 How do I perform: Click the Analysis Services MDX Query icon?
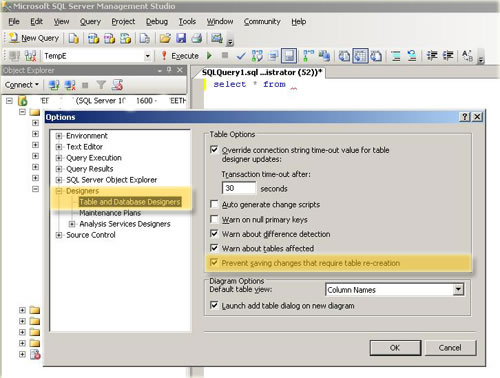93,38
